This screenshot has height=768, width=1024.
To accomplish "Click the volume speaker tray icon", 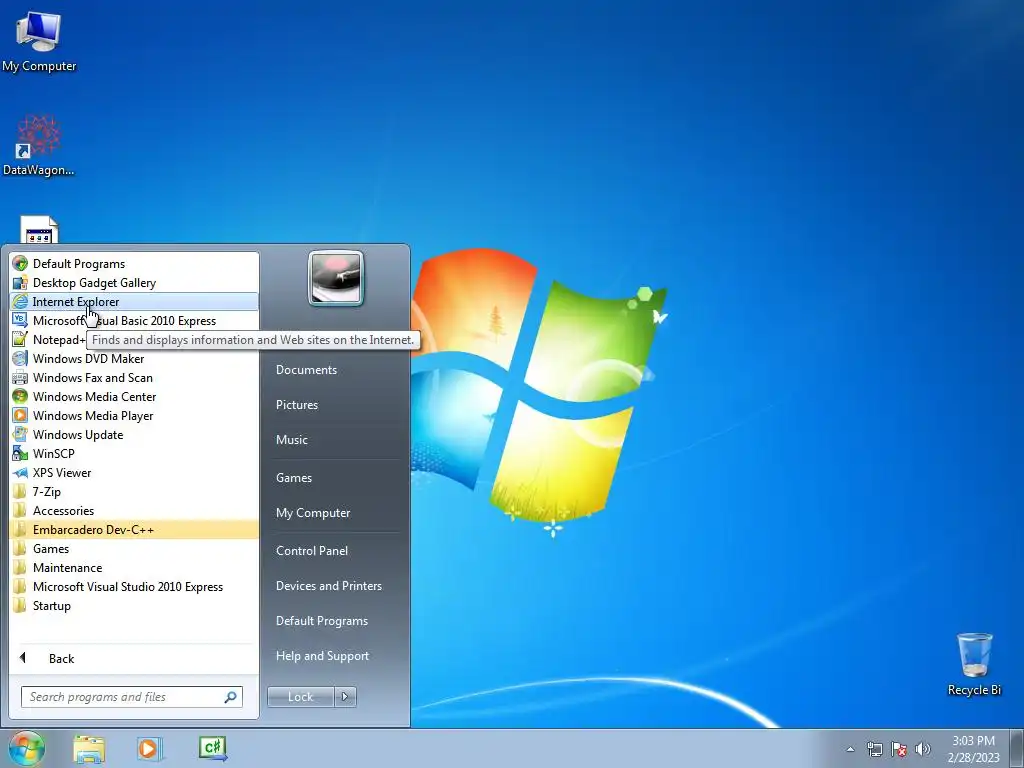I will [923, 749].
